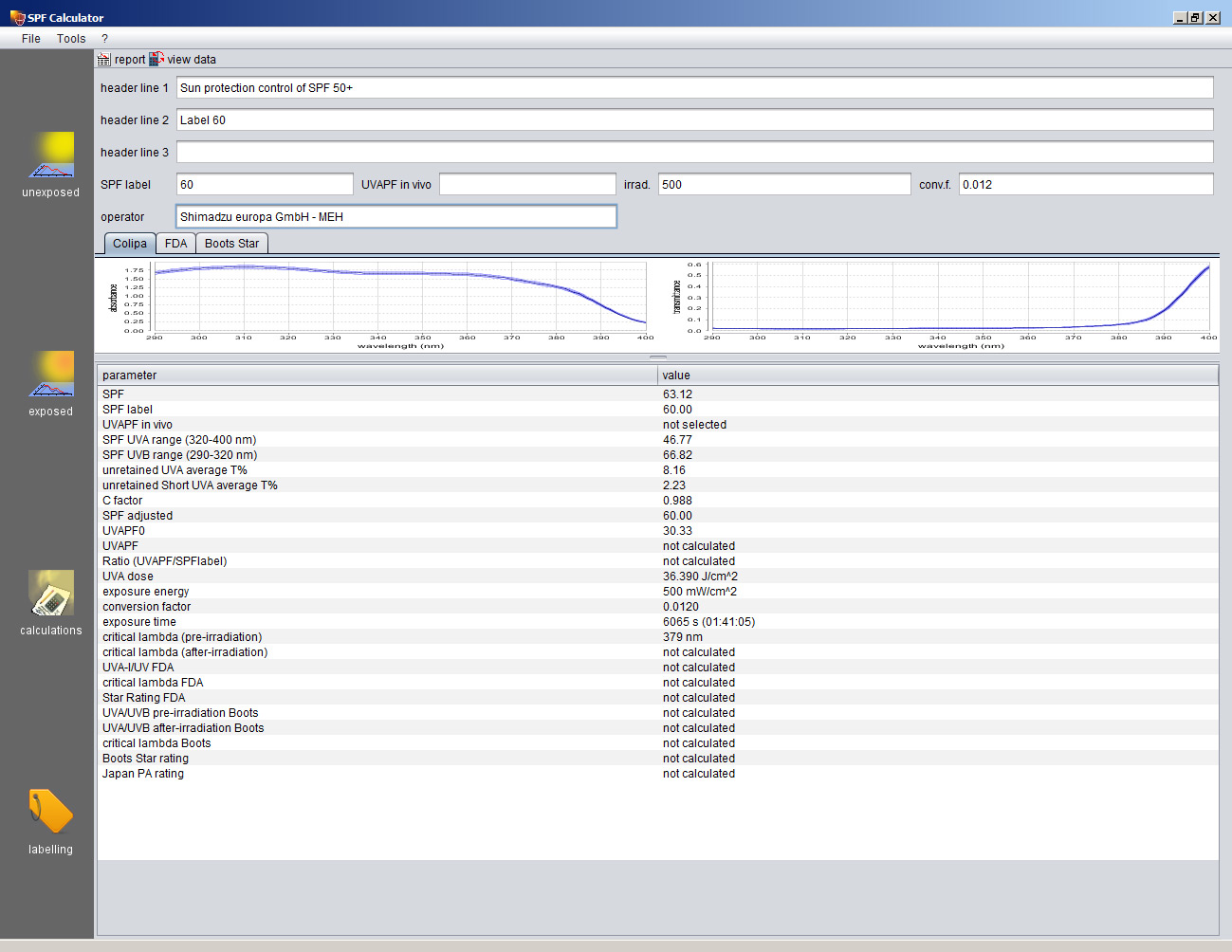Click the operator input field
The image size is (1232, 952).
(x=396, y=217)
